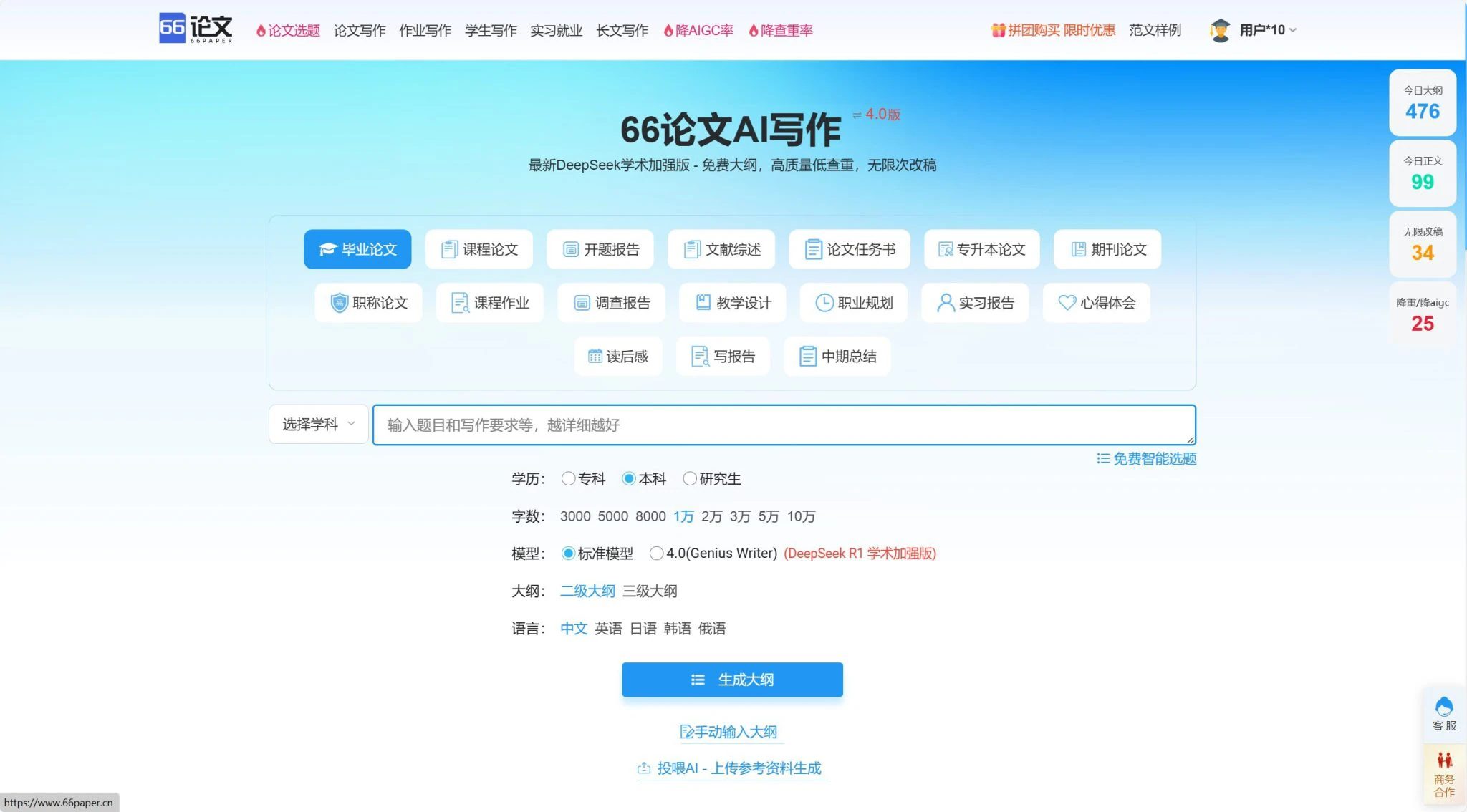The height and width of the screenshot is (812, 1467).
Task: Click the 4.0版 version switch link
Action: tap(876, 114)
